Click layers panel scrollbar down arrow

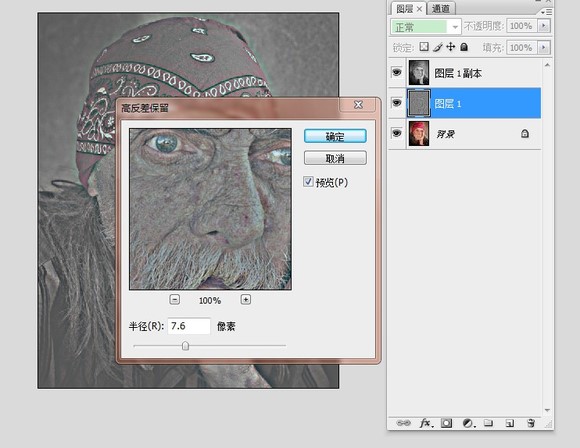point(547,410)
